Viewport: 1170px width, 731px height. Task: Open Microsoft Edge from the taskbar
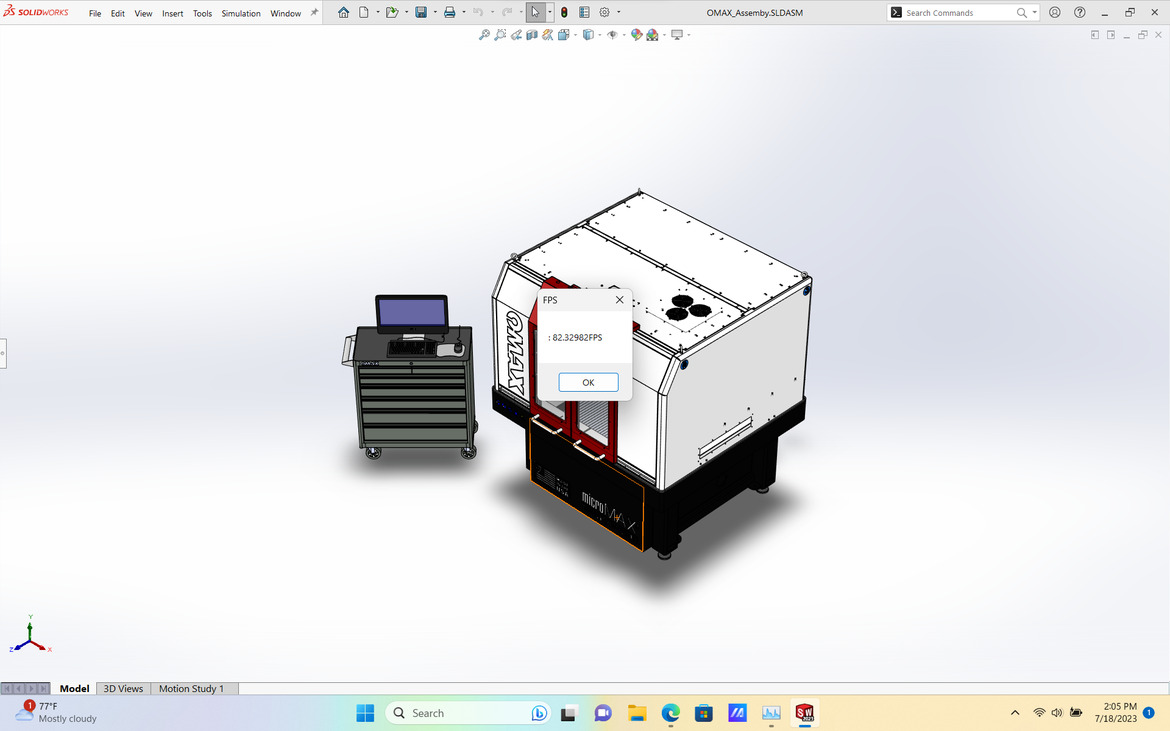tap(670, 713)
